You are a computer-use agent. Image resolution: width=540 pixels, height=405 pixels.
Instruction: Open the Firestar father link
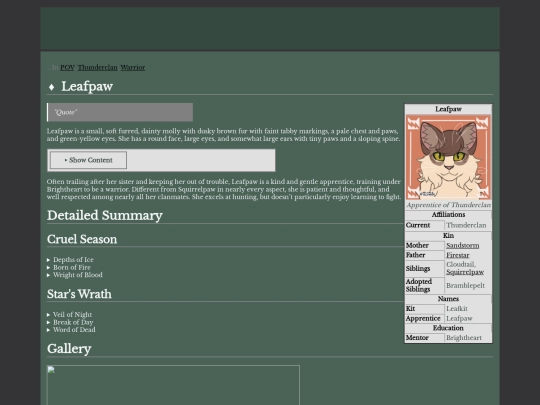458,255
